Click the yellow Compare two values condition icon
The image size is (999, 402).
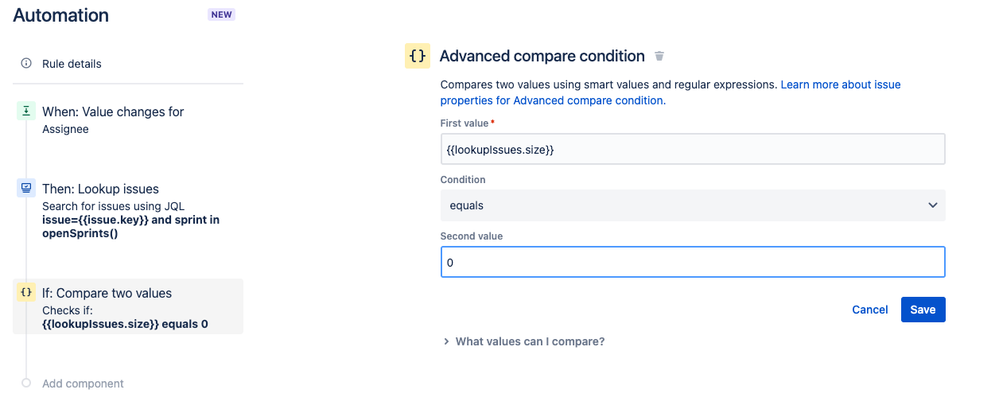pyautogui.click(x=26, y=292)
